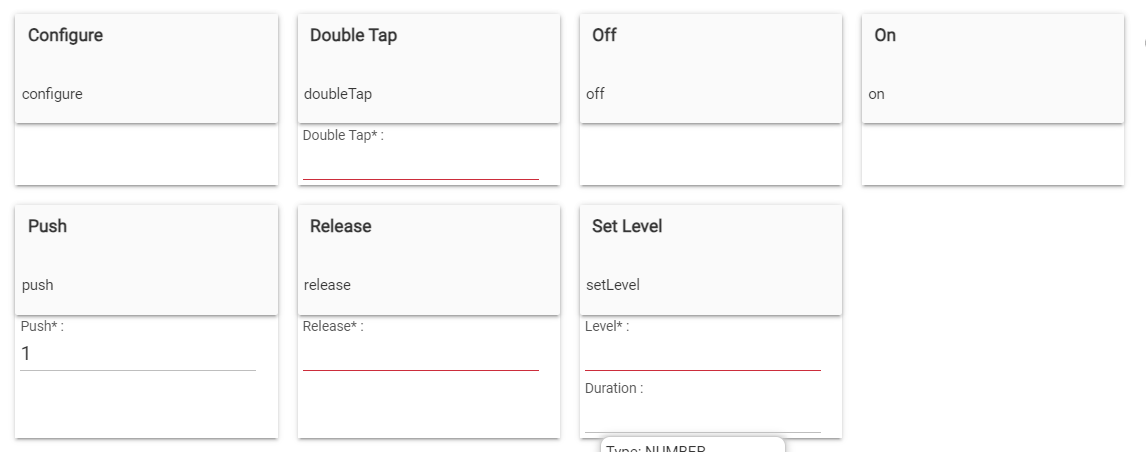The image size is (1146, 452).
Task: Execute the Push command button
Action: (146, 259)
